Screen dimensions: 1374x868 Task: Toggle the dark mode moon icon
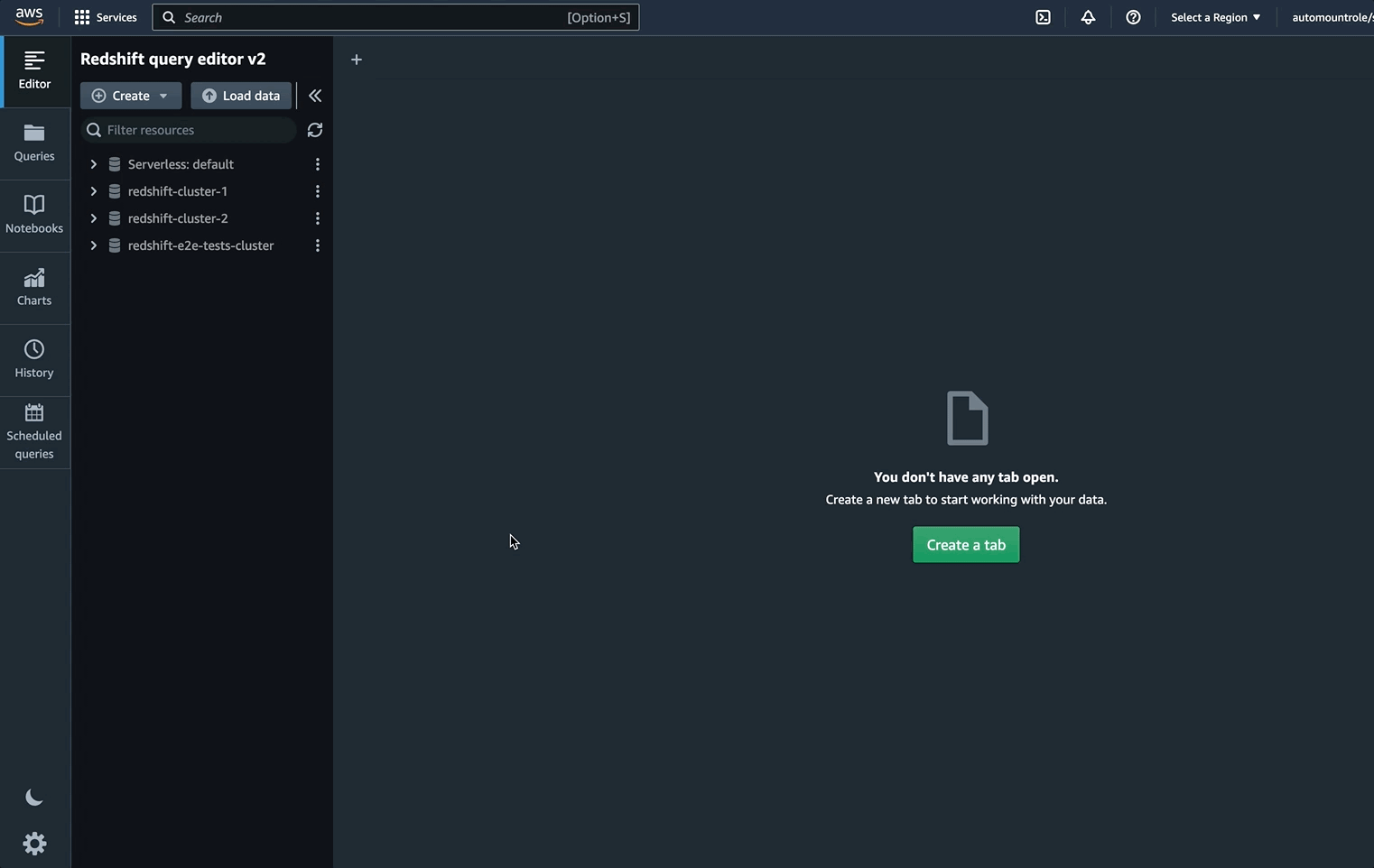coord(34,798)
